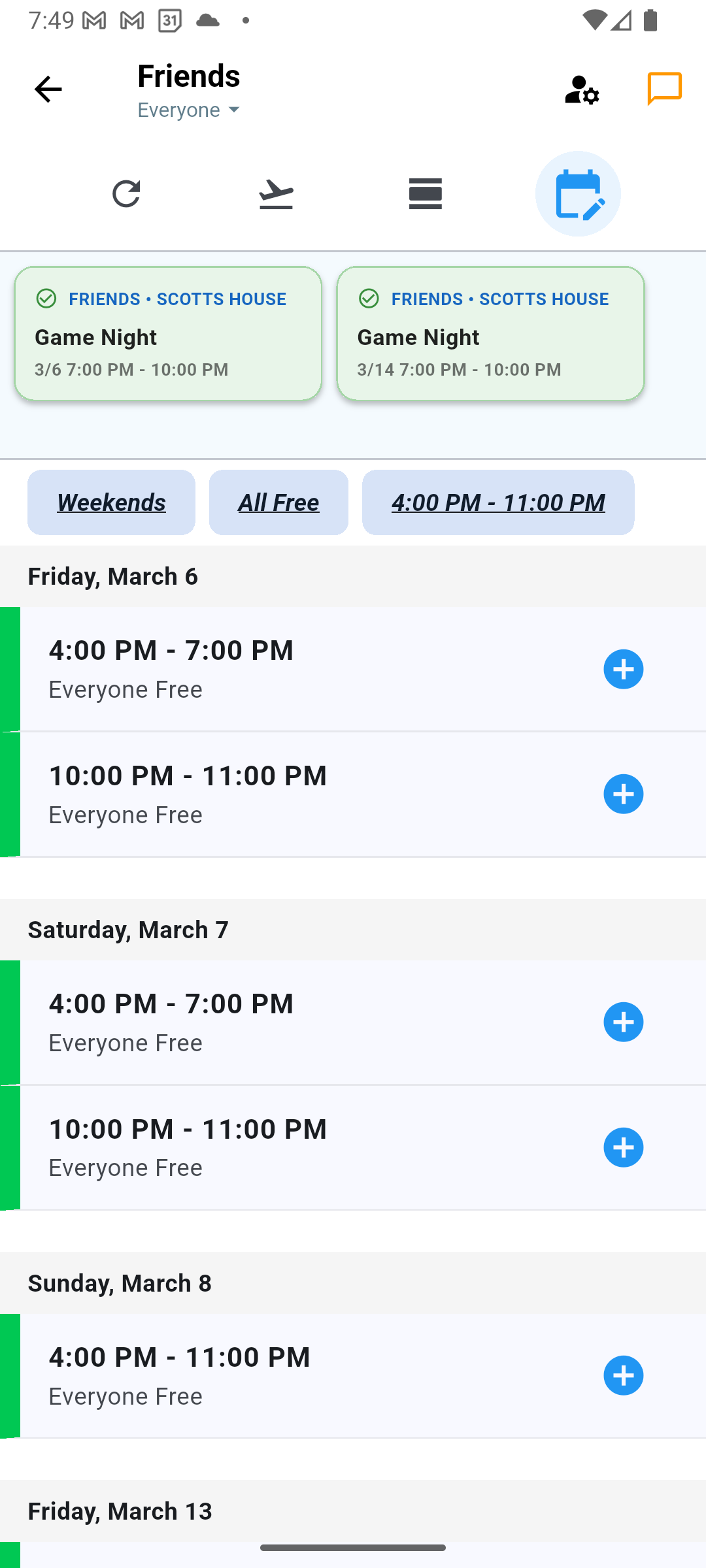Add event for Saturday 4:00 PM - 7:00 PM
This screenshot has height=1568, width=706.
[x=623, y=1022]
